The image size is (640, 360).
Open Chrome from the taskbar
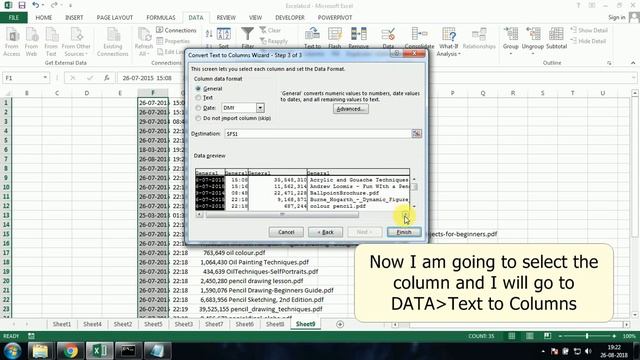(70, 351)
